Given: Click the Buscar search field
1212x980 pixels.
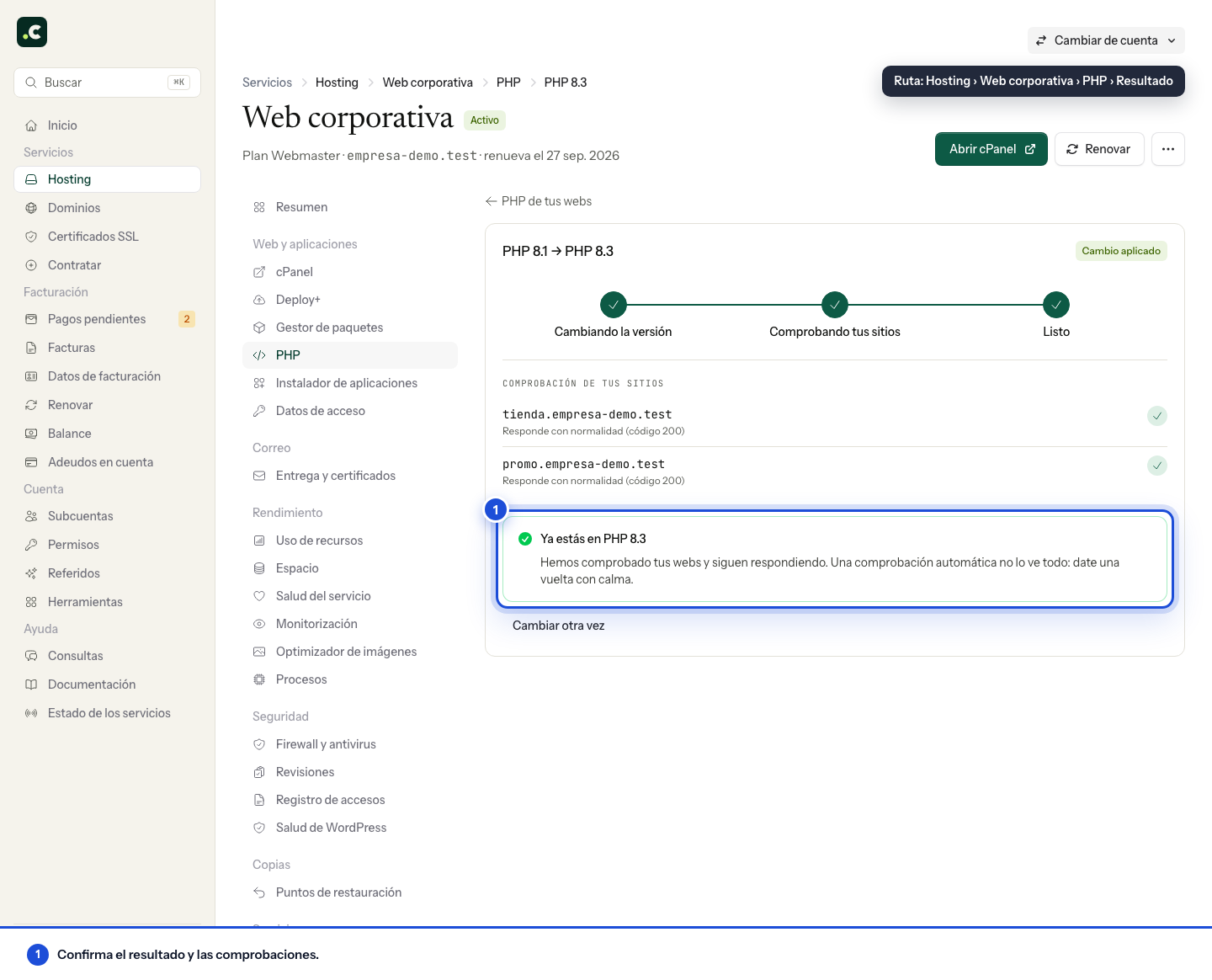Looking at the screenshot, I should (107, 83).
